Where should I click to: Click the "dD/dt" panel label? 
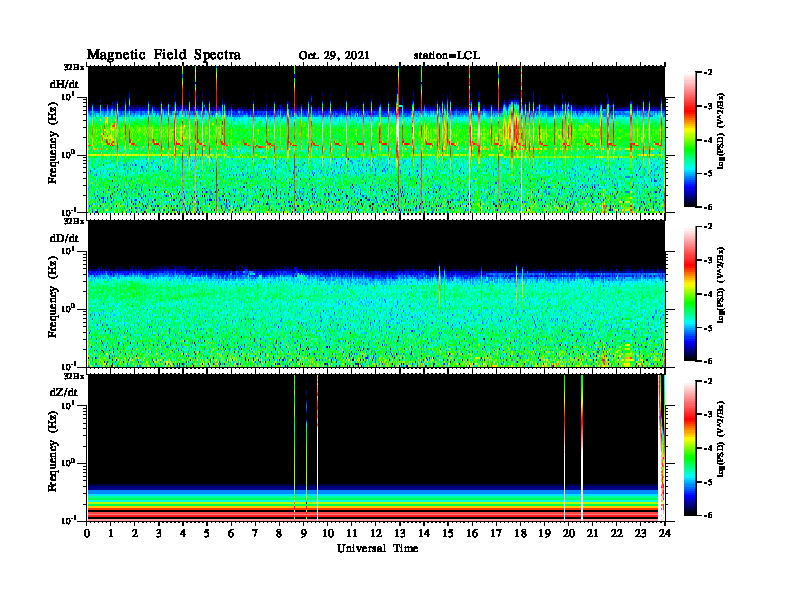64,238
